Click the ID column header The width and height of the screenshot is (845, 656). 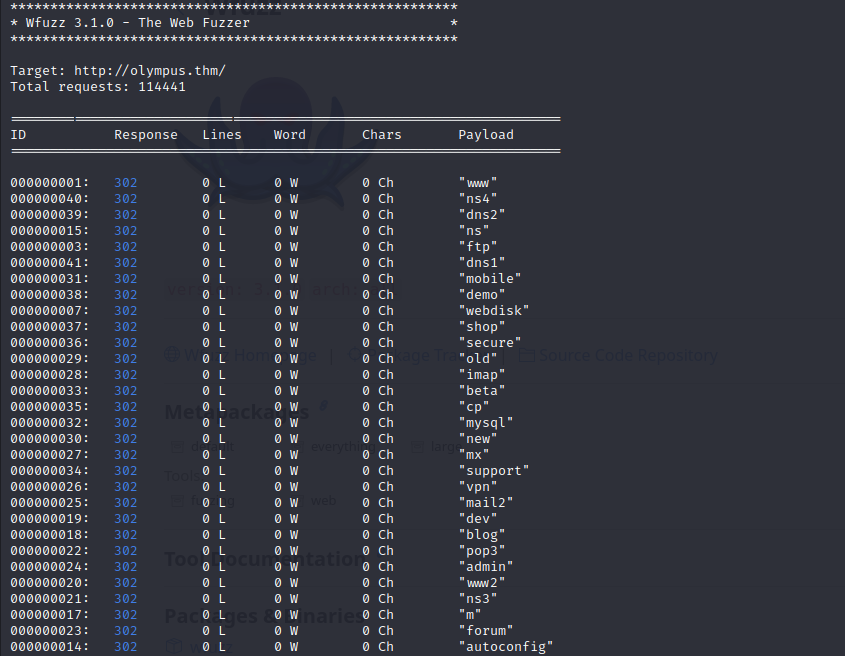tap(18, 135)
